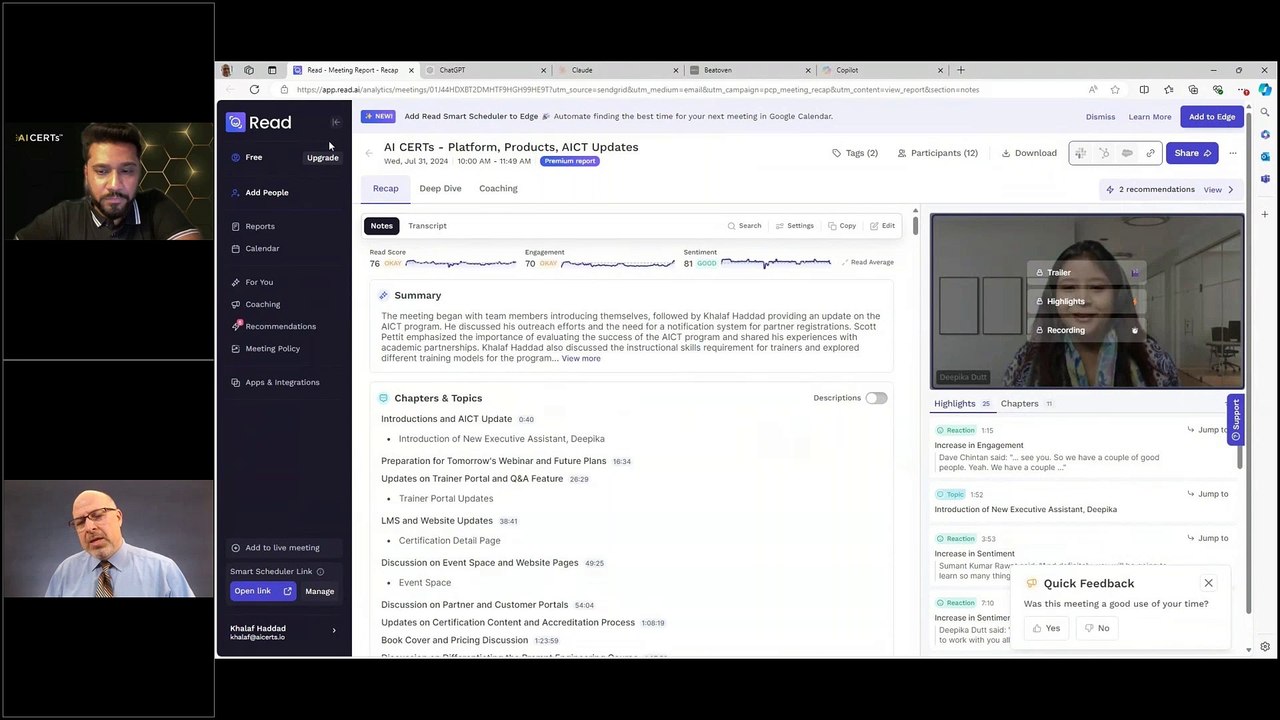Download the meeting report
The image size is (1280, 720).
[1029, 153]
